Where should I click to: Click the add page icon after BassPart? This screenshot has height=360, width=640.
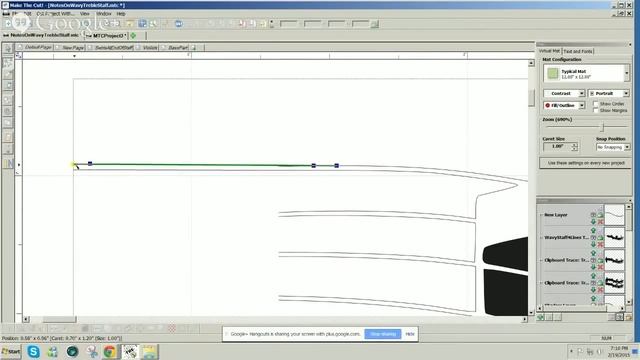[194, 47]
